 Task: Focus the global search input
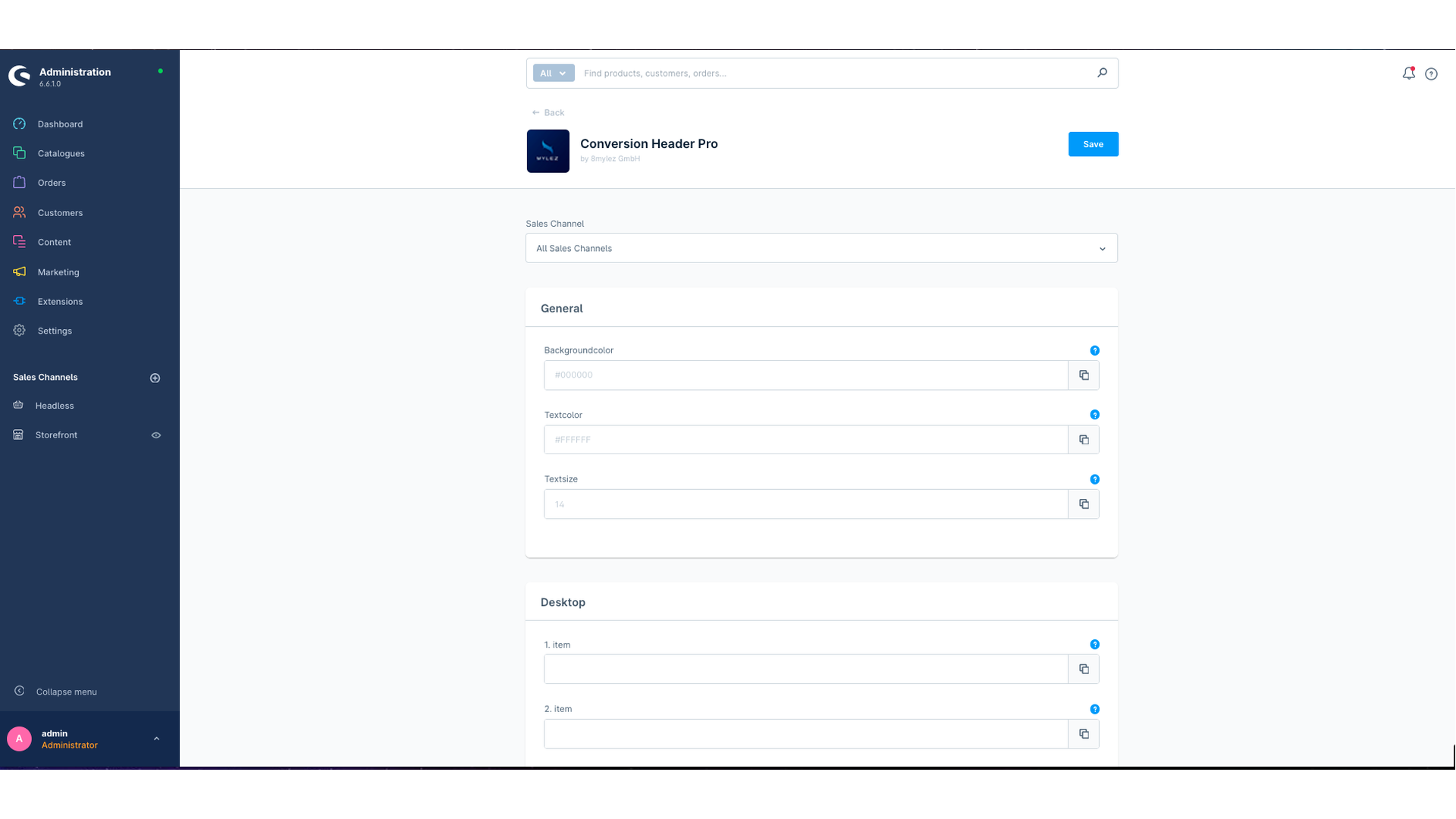(834, 73)
